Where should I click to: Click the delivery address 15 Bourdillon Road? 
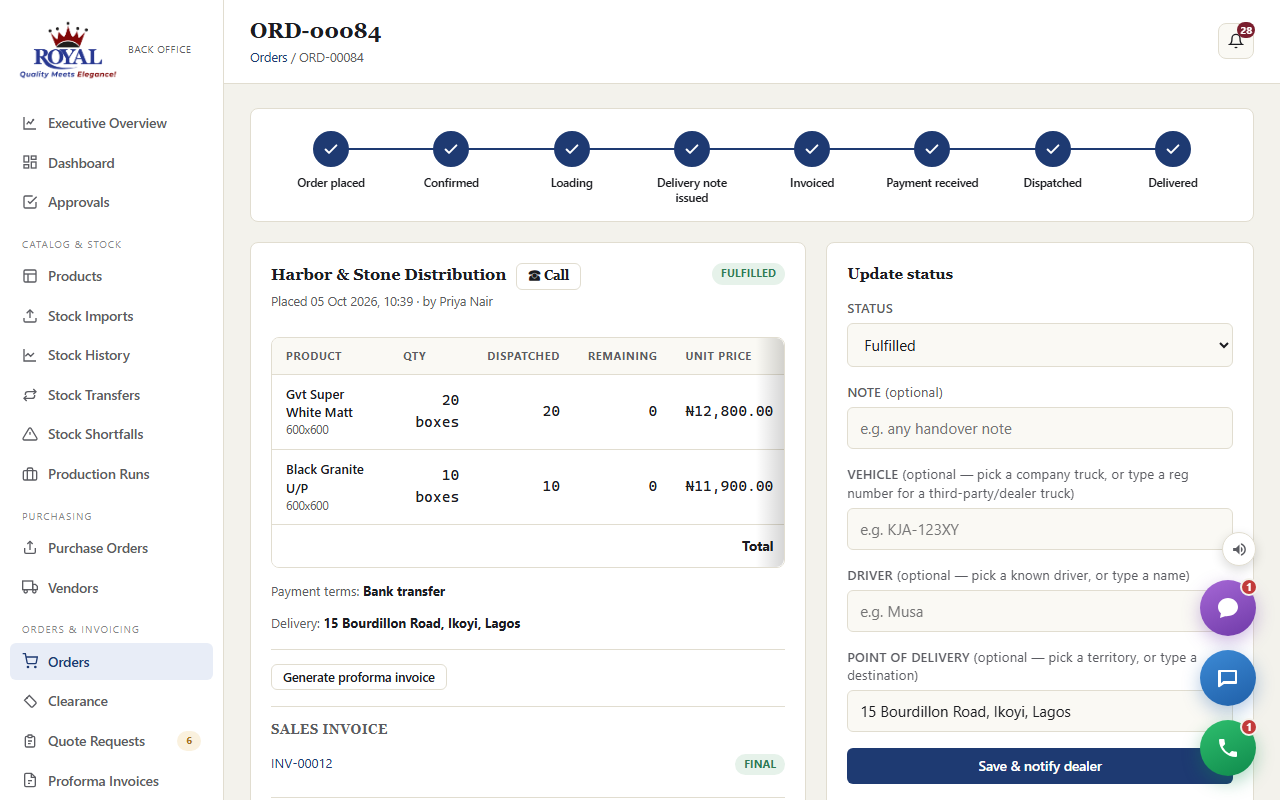(x=422, y=623)
